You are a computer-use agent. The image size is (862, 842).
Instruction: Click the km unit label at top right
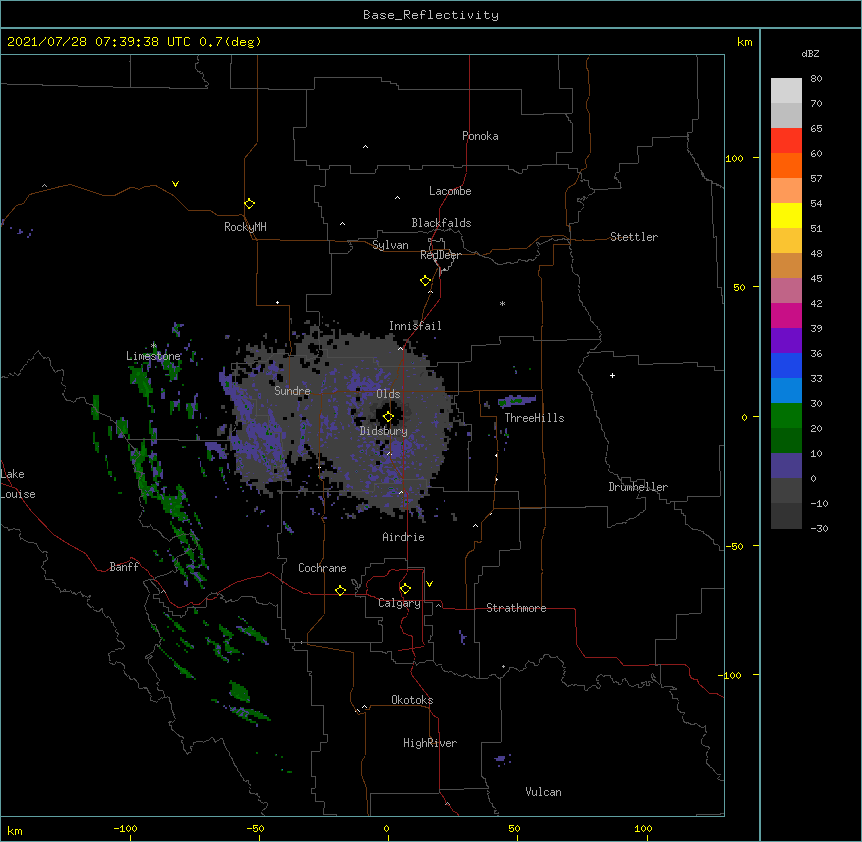point(744,42)
